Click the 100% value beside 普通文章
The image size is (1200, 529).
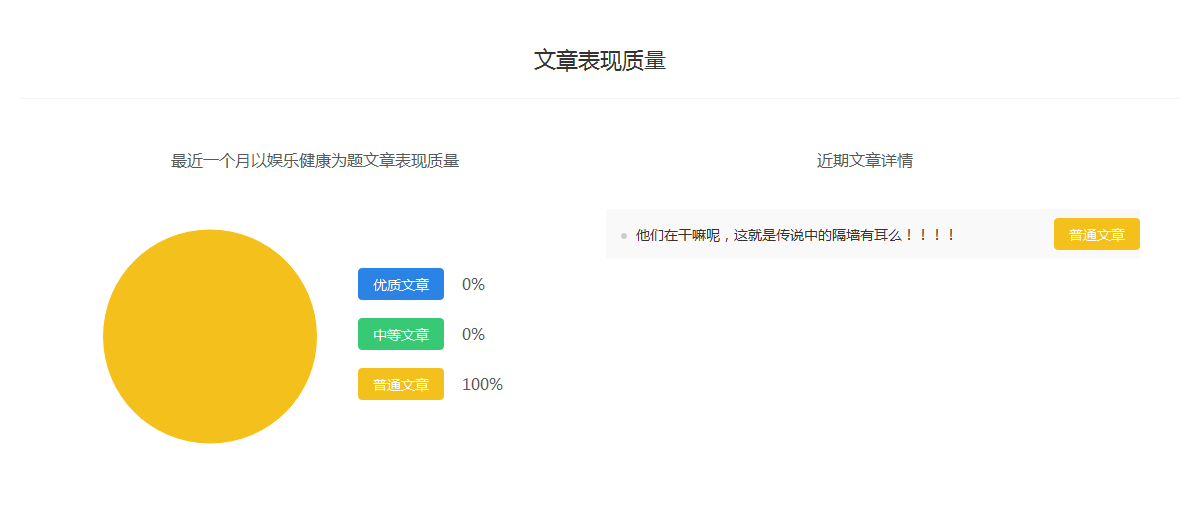coord(482,384)
